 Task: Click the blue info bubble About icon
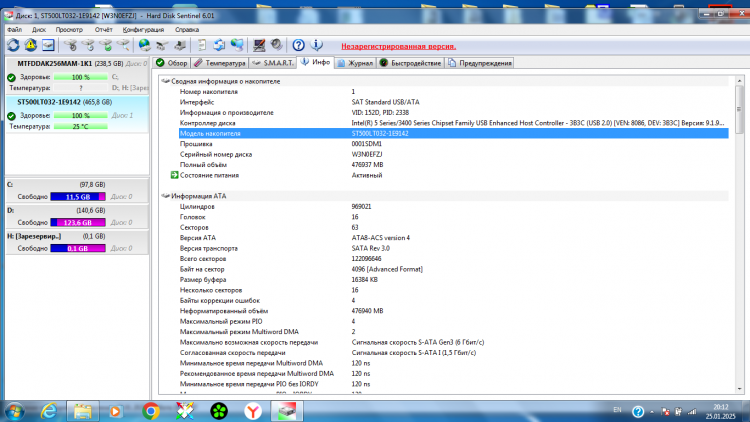coord(316,45)
